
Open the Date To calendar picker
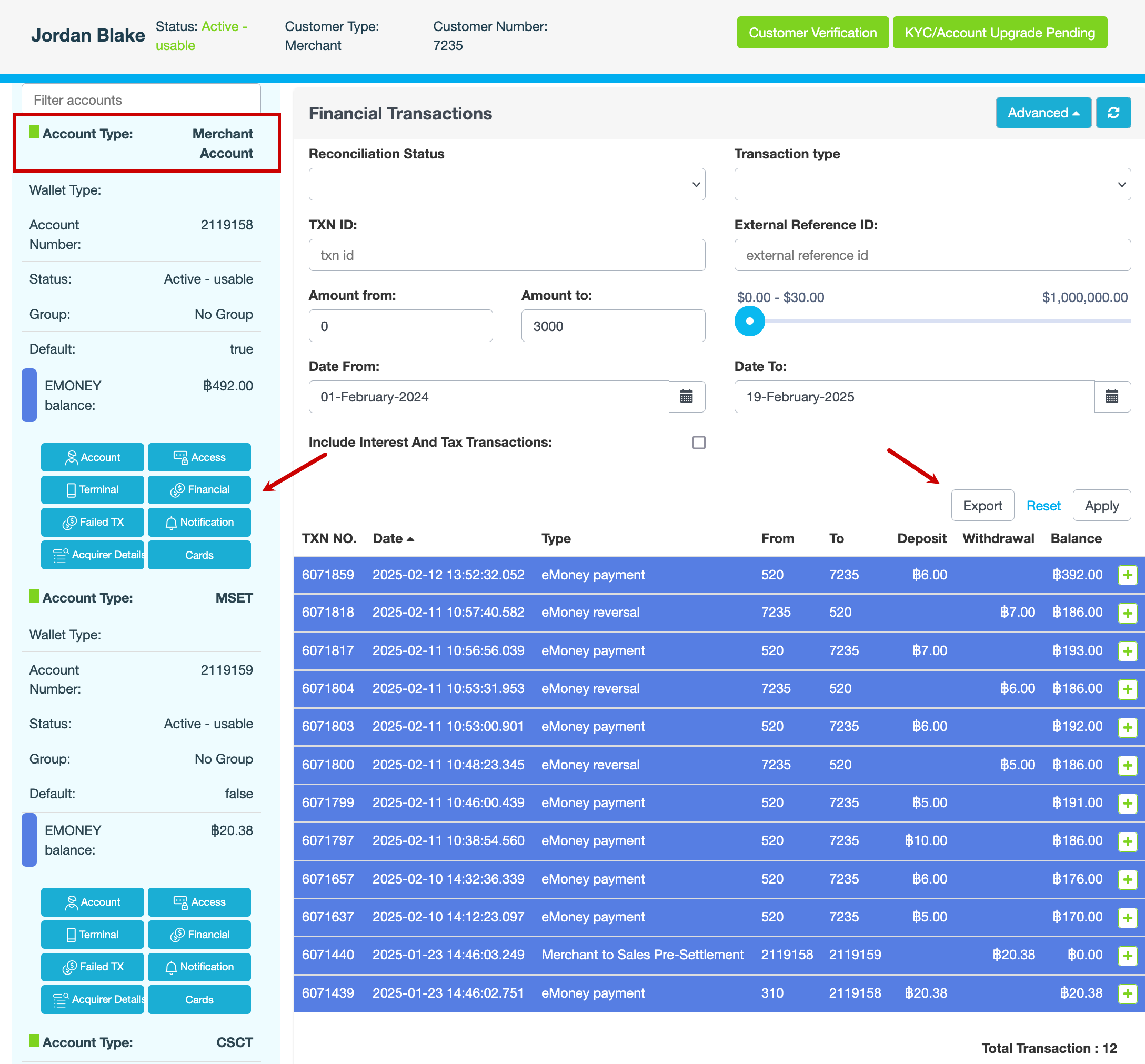click(1112, 397)
